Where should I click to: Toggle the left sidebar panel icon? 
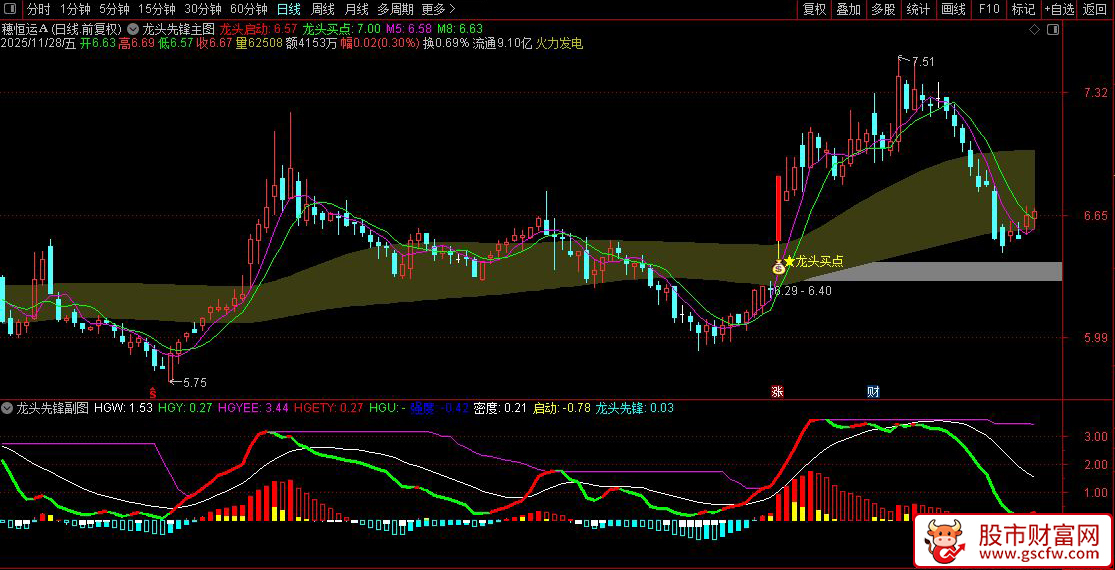coord(9,9)
